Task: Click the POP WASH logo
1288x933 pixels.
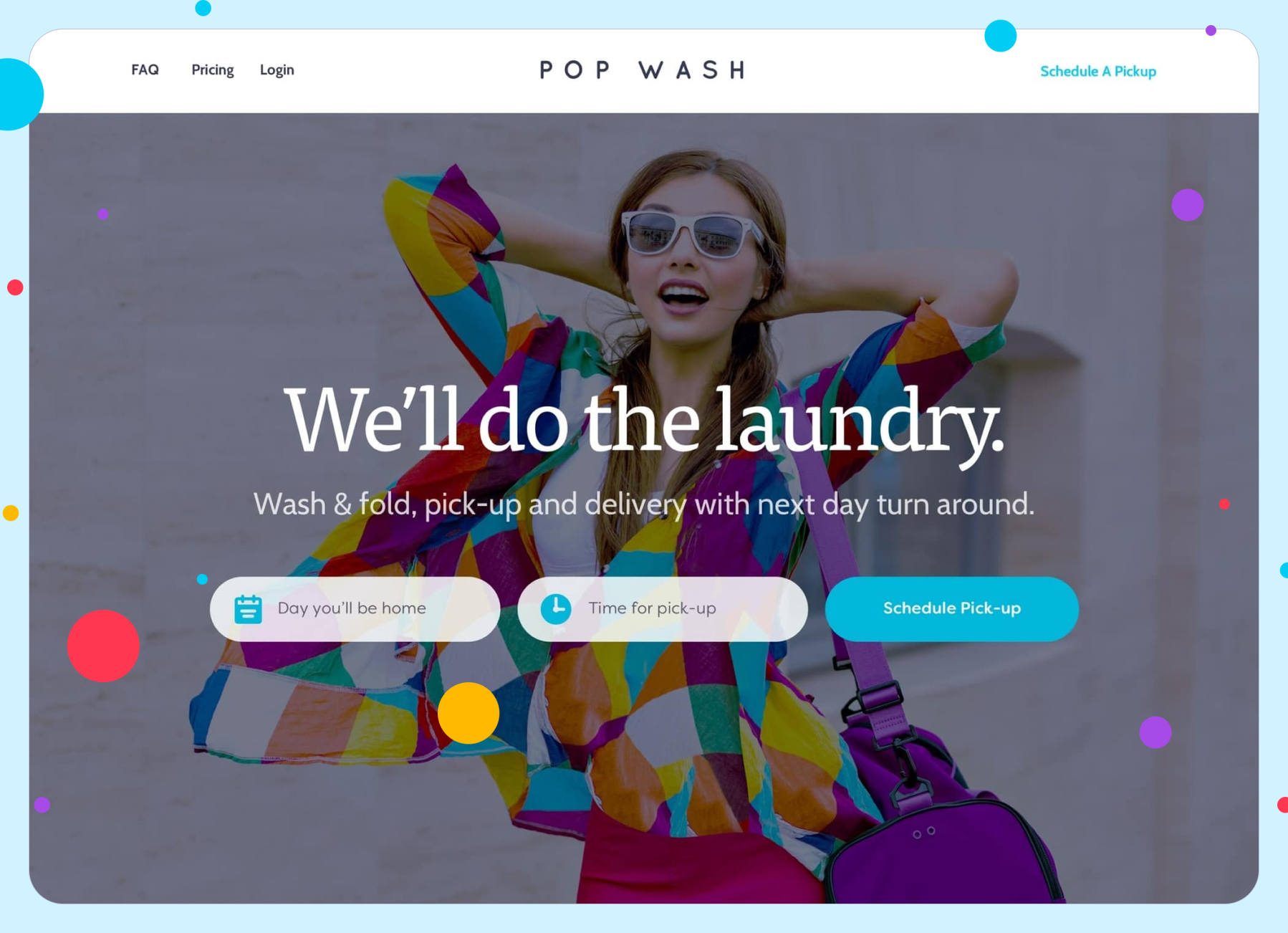Action: pyautogui.click(x=643, y=70)
